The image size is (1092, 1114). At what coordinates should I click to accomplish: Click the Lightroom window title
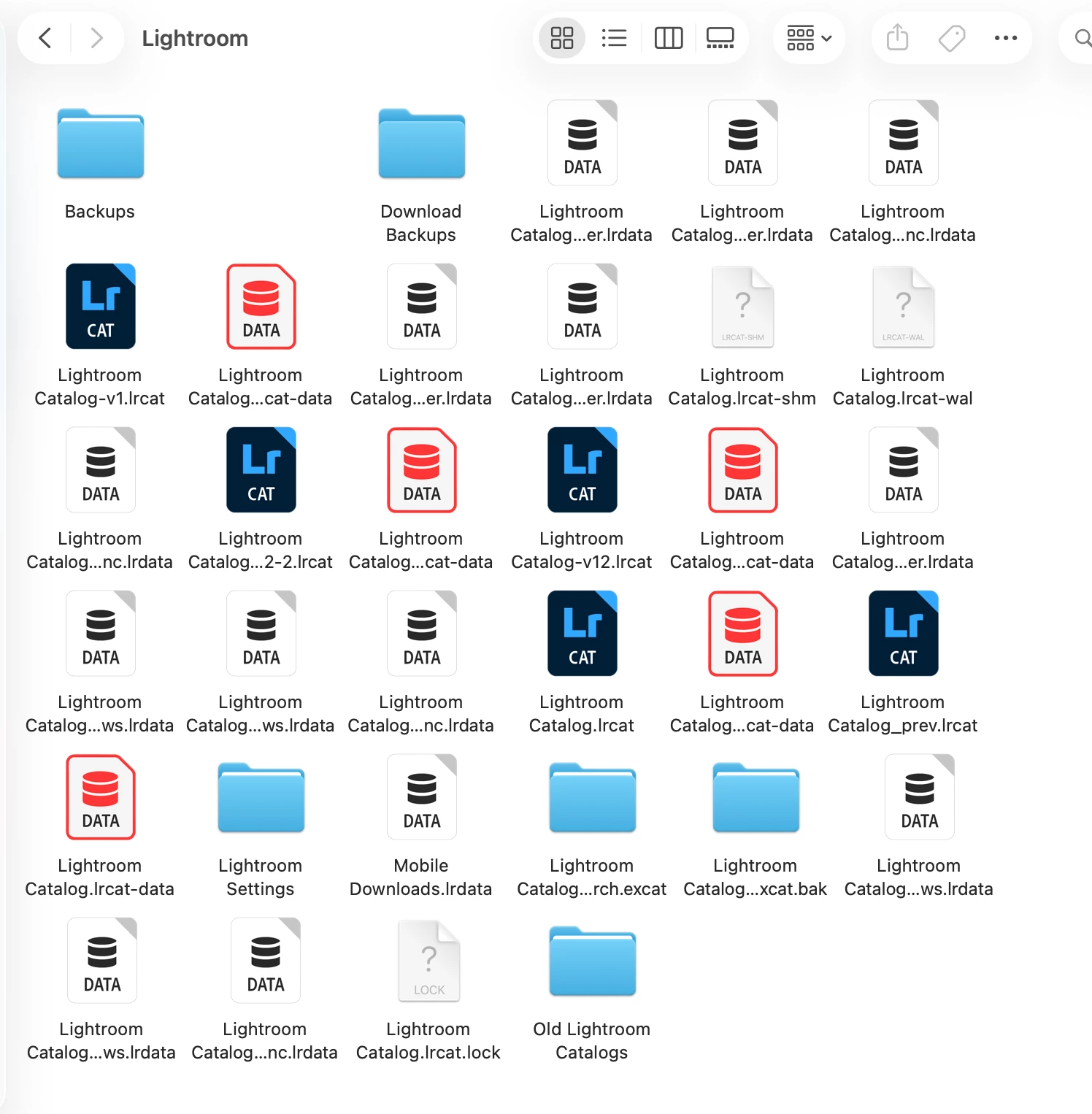point(195,38)
